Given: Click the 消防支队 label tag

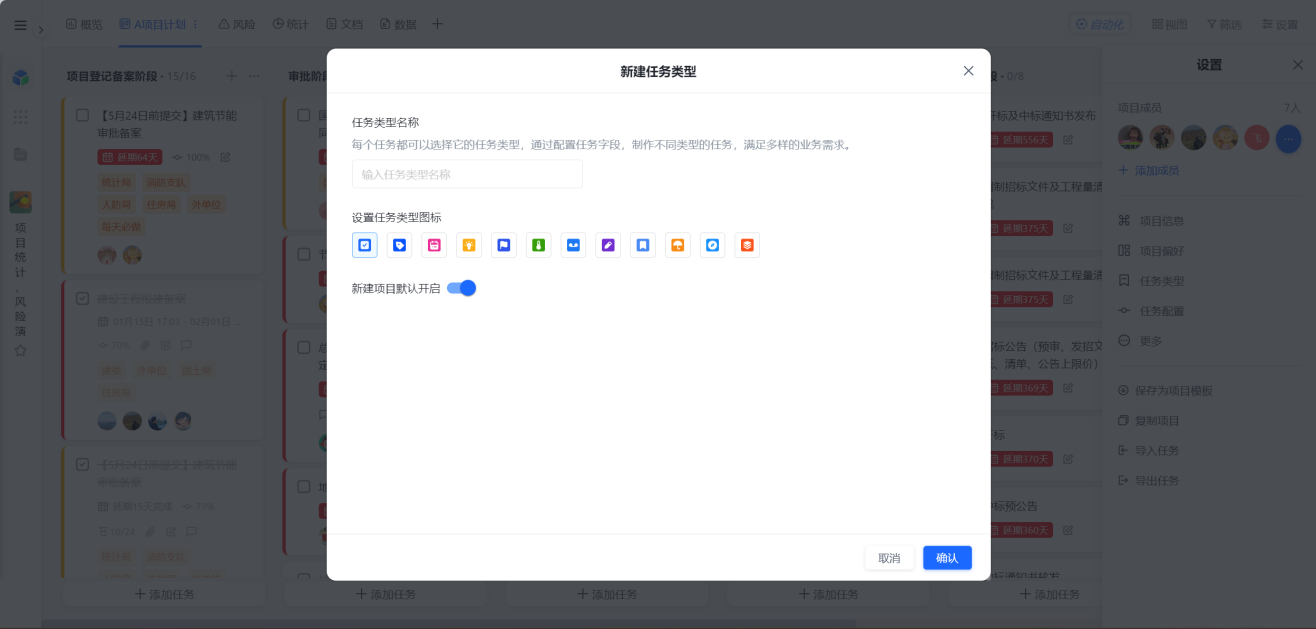Looking at the screenshot, I should click(x=166, y=182).
